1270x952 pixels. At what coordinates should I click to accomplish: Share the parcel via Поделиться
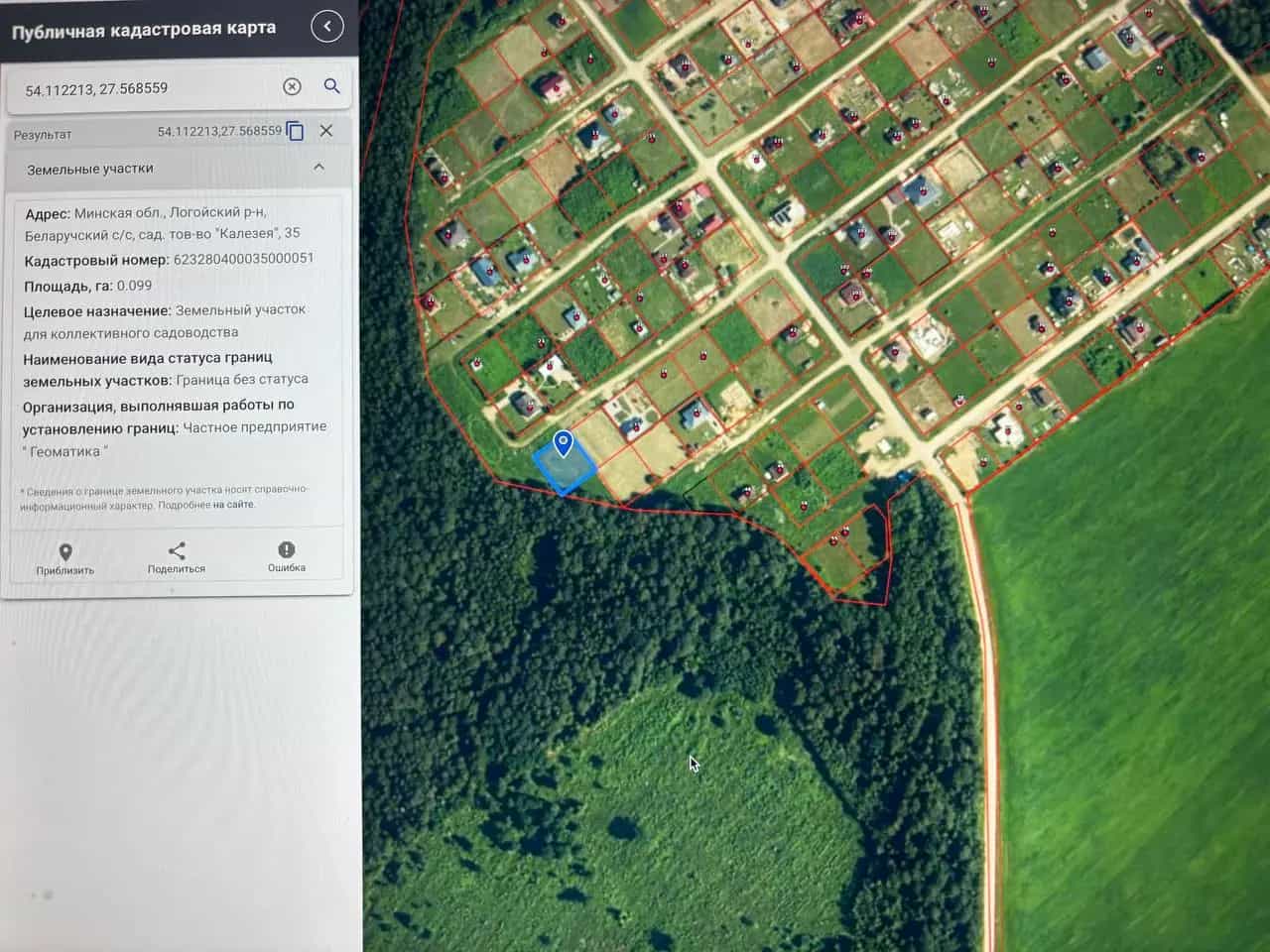[x=177, y=558]
